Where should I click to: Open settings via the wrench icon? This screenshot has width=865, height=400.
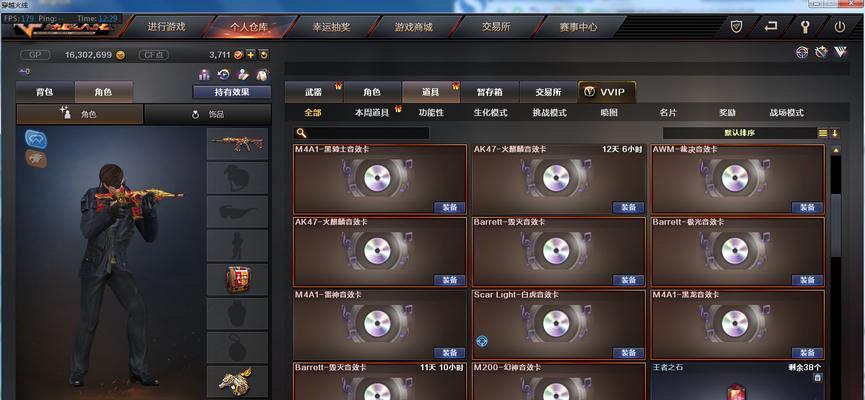805,26
